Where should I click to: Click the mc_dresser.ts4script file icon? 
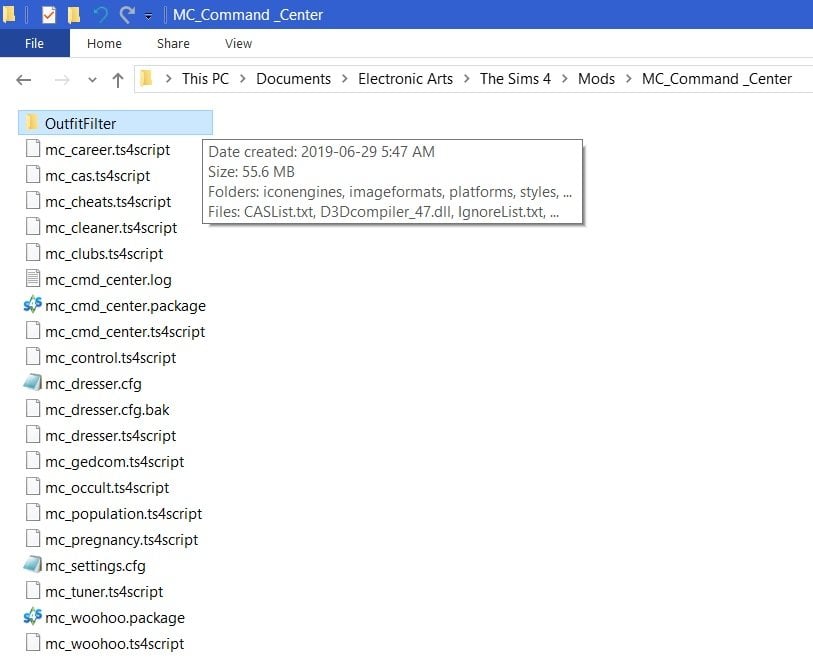tap(33, 434)
